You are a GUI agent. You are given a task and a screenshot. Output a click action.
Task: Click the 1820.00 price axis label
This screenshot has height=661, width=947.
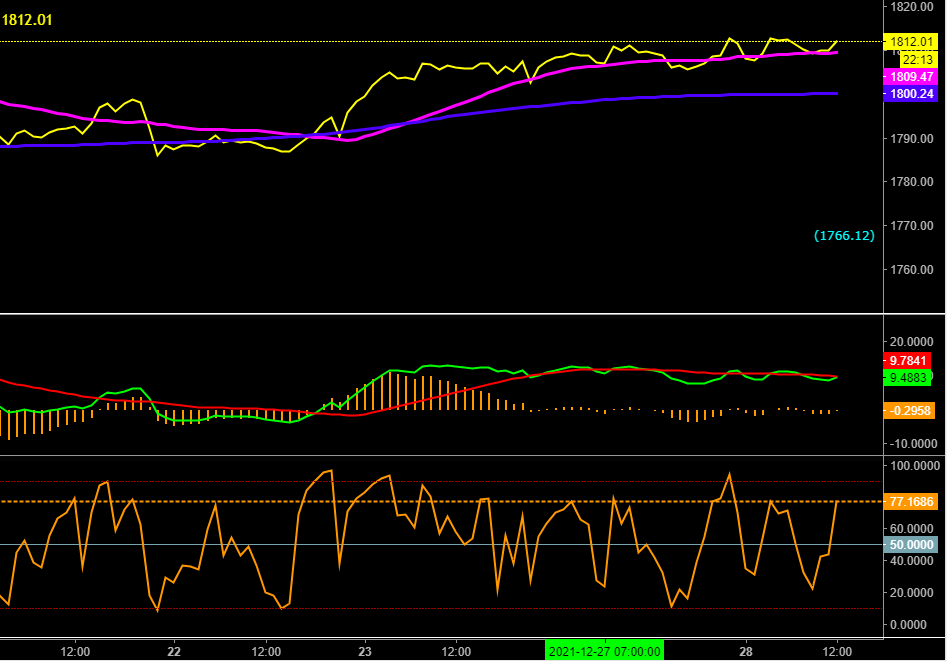point(912,7)
